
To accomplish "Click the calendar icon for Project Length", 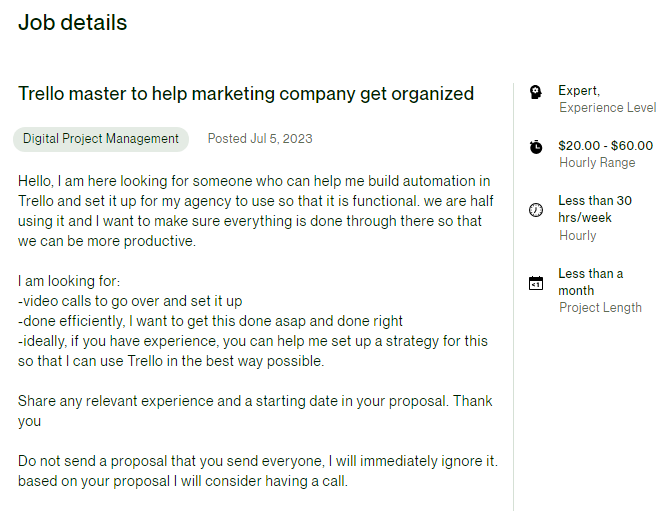I will [536, 283].
